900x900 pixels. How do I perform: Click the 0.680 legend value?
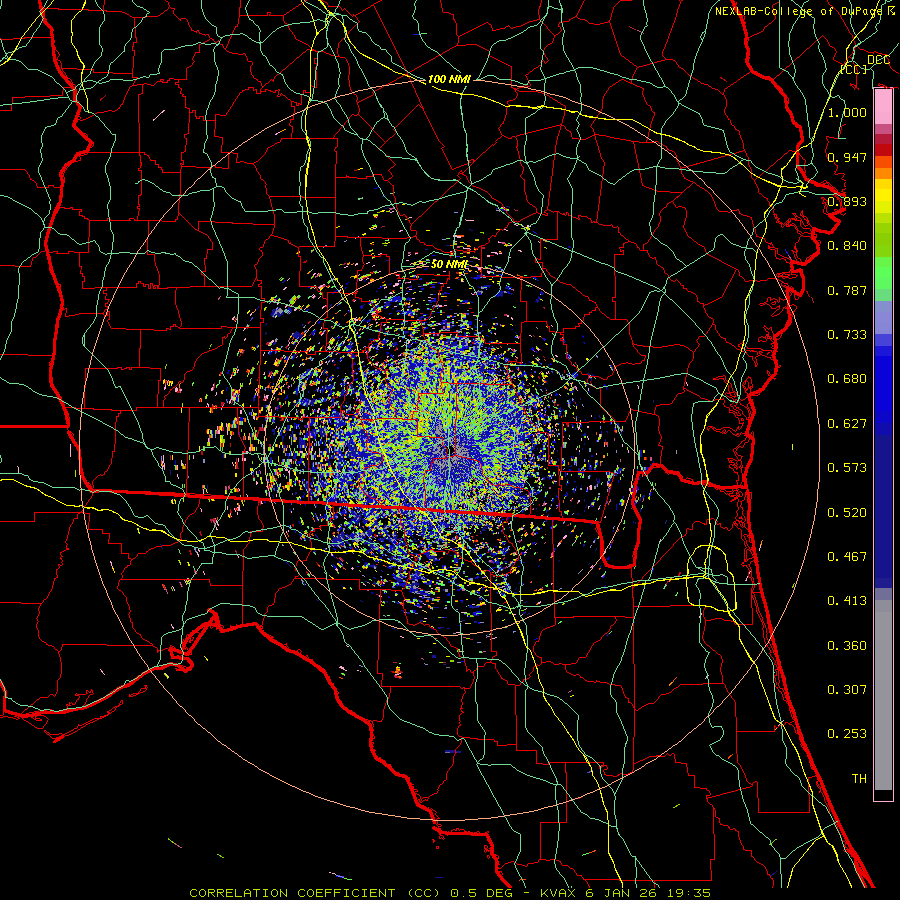[x=847, y=379]
